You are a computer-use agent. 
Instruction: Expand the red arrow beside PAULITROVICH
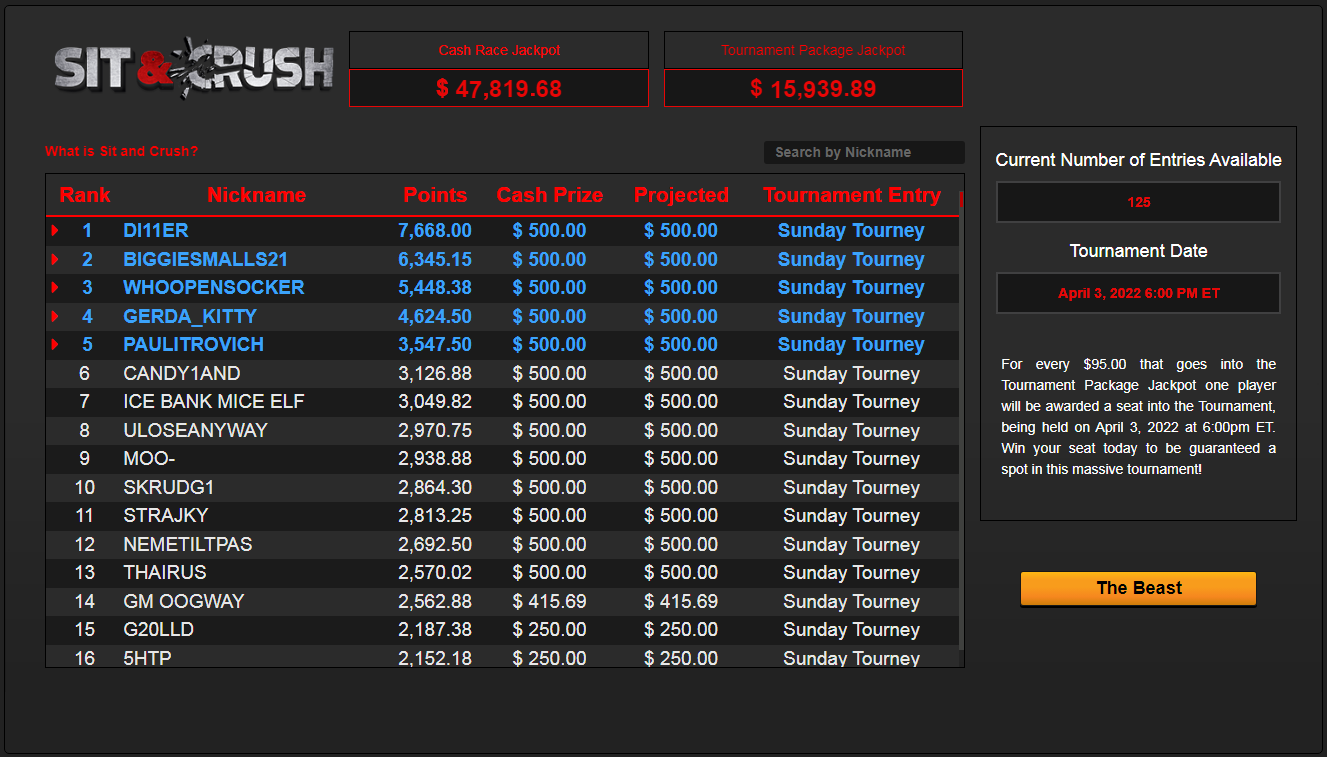[55, 345]
